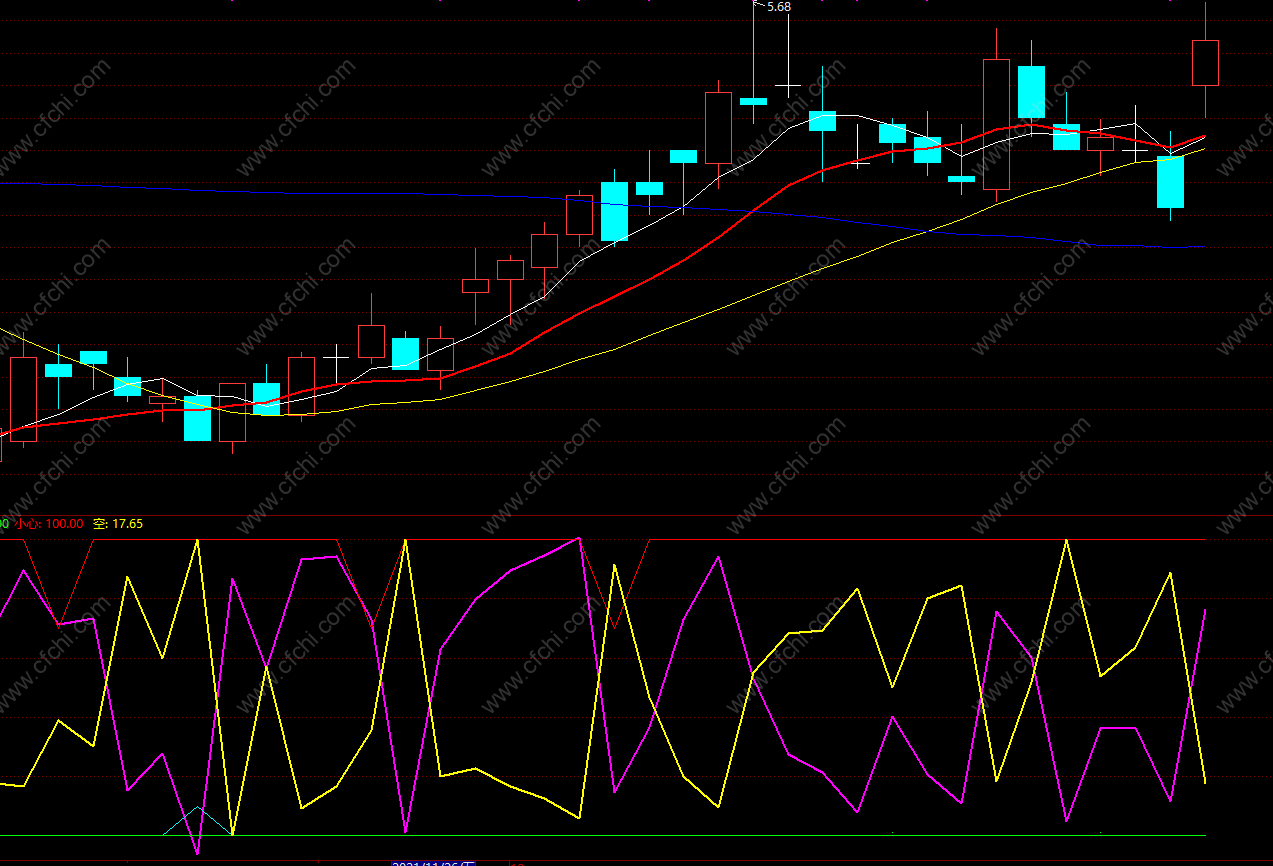Select the red 小心: 100.00 indicator value
This screenshot has width=1273, height=866.
[49, 523]
